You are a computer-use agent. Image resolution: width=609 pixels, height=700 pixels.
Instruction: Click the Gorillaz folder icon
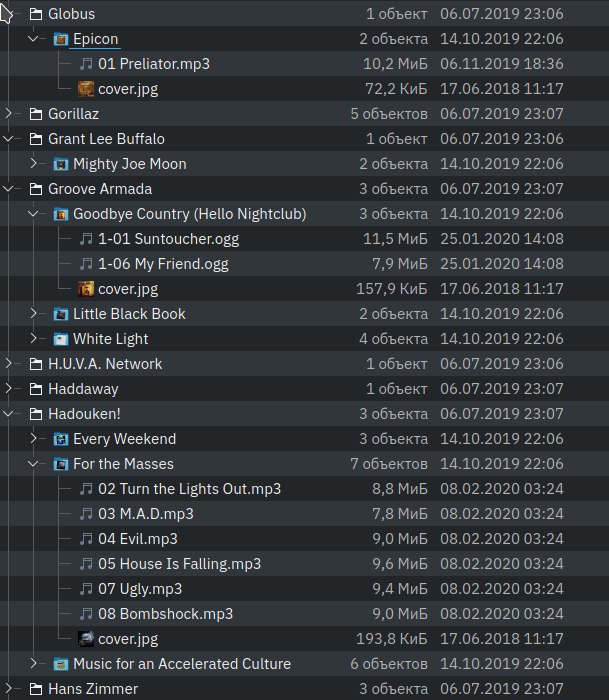point(36,114)
